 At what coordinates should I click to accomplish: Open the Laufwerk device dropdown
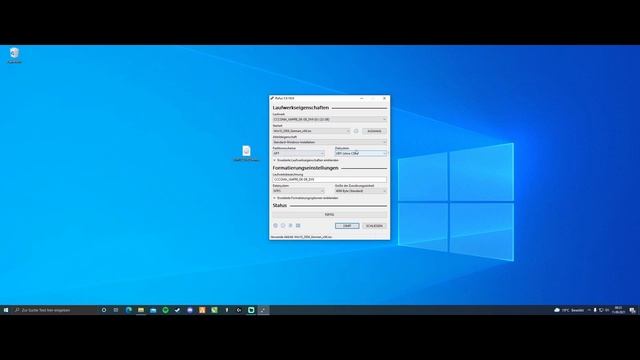pos(329,119)
